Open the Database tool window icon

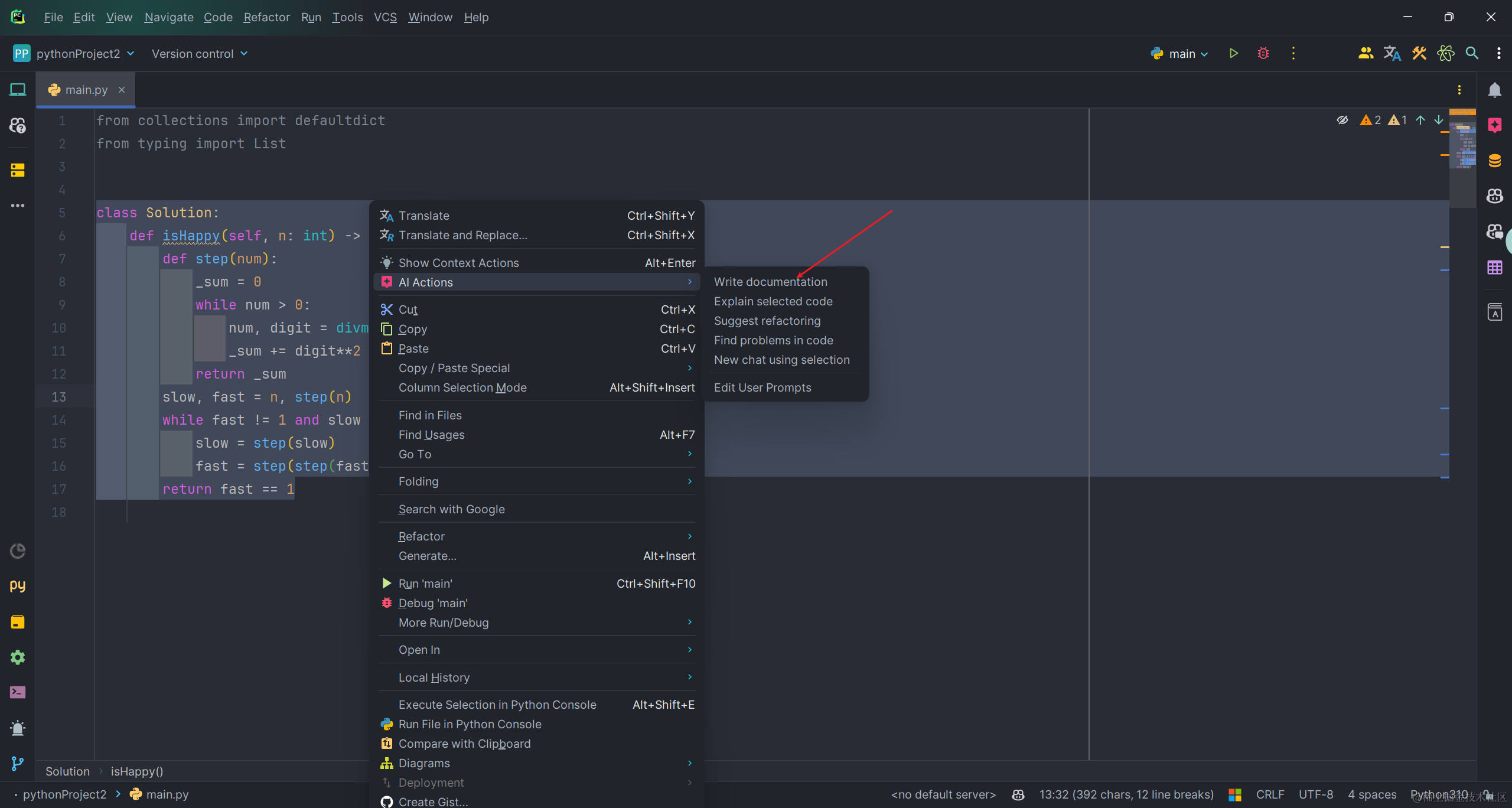pyautogui.click(x=1494, y=161)
